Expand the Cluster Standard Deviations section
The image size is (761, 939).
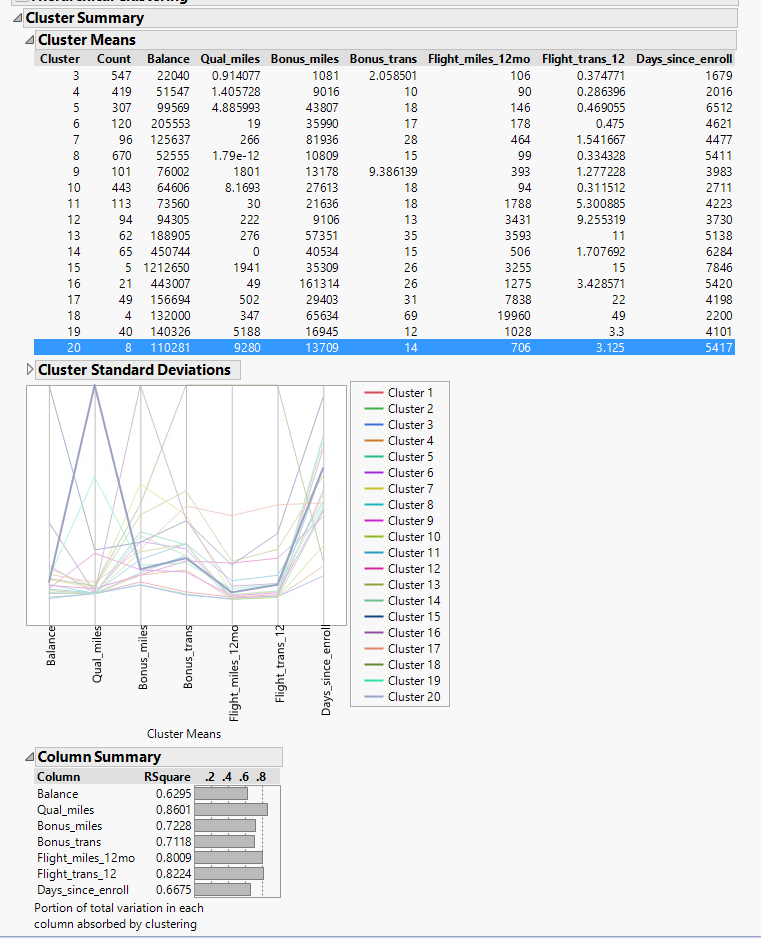(x=29, y=370)
